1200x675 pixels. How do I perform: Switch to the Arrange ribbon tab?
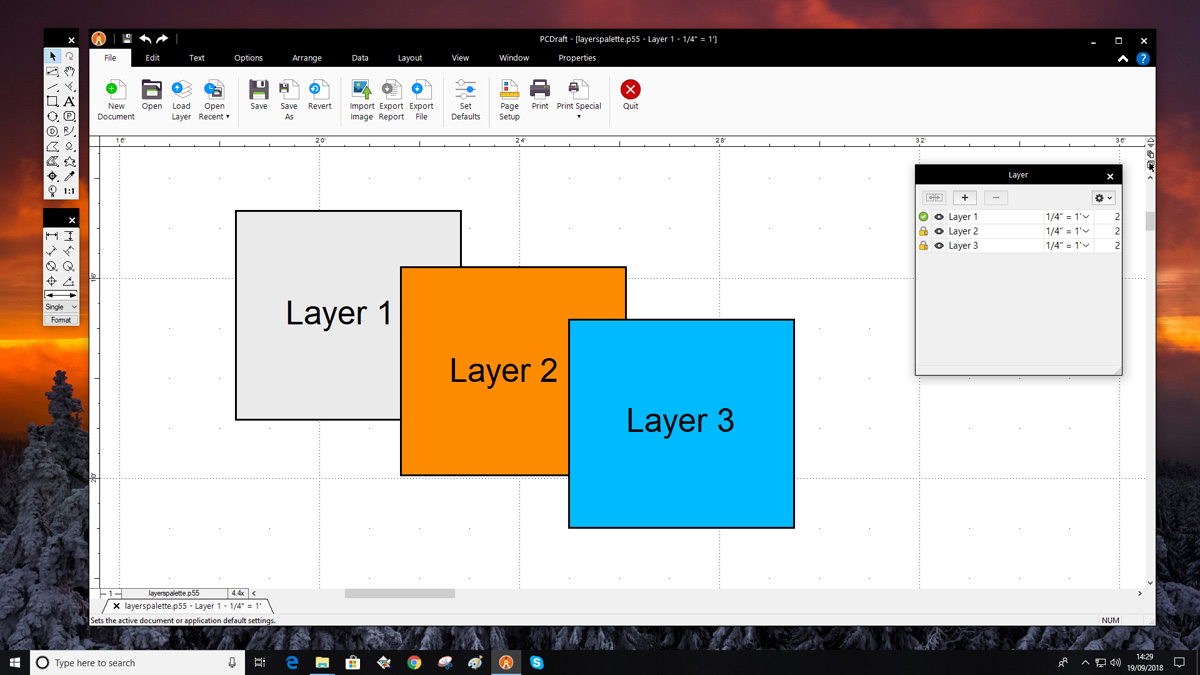click(307, 58)
